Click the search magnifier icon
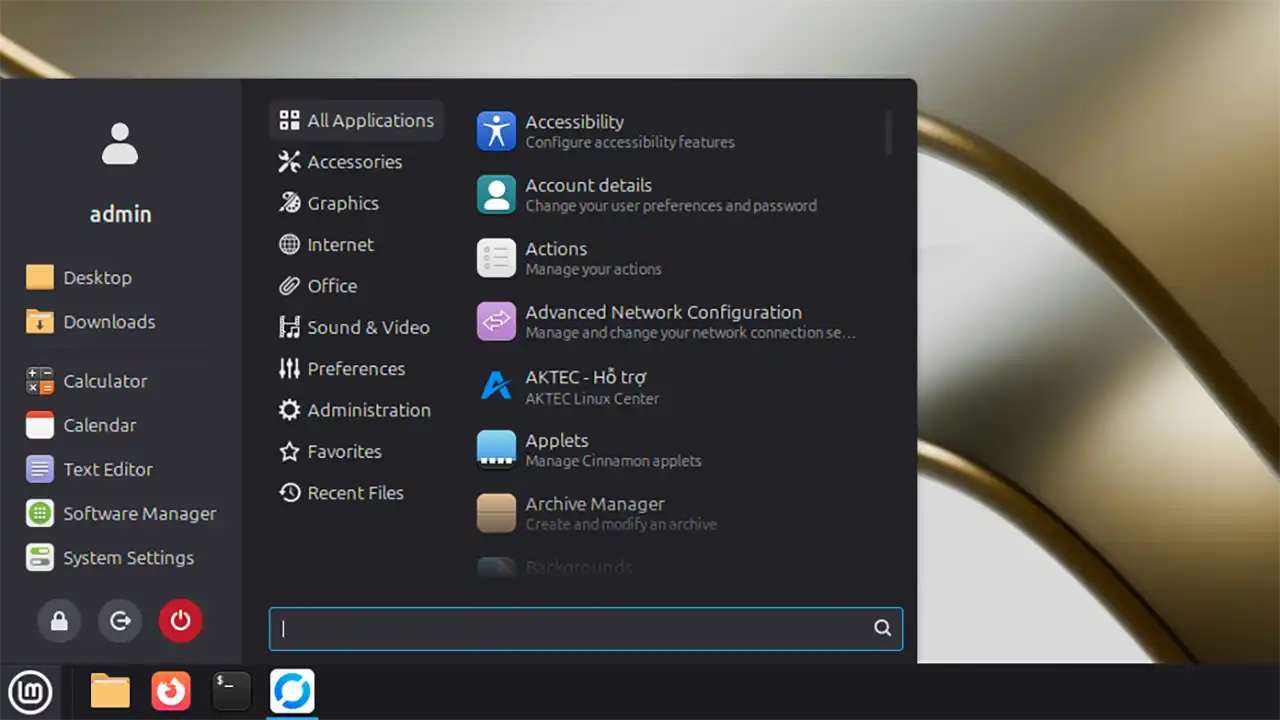Viewport: 1280px width, 720px height. click(882, 628)
